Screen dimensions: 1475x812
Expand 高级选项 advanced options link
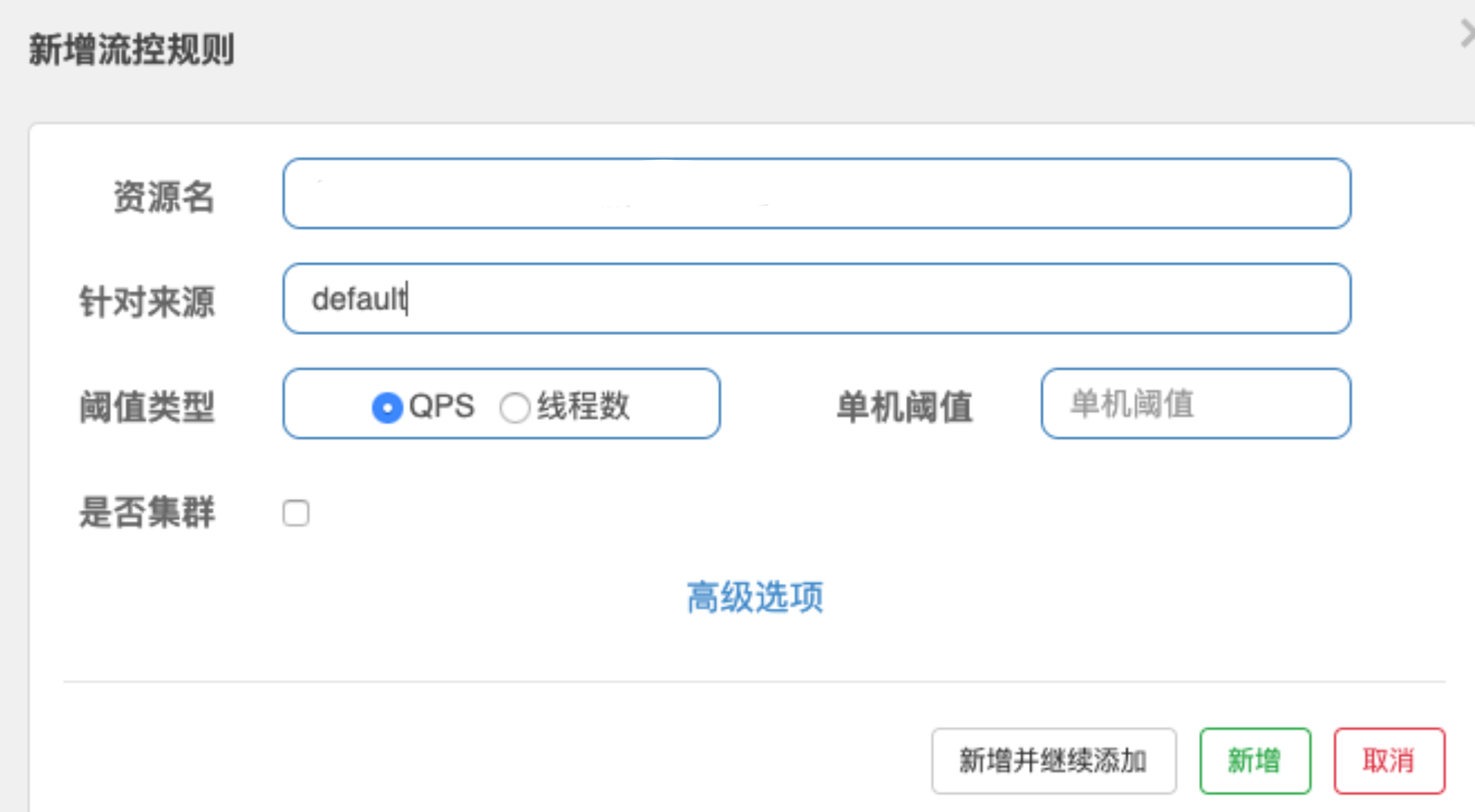point(754,597)
